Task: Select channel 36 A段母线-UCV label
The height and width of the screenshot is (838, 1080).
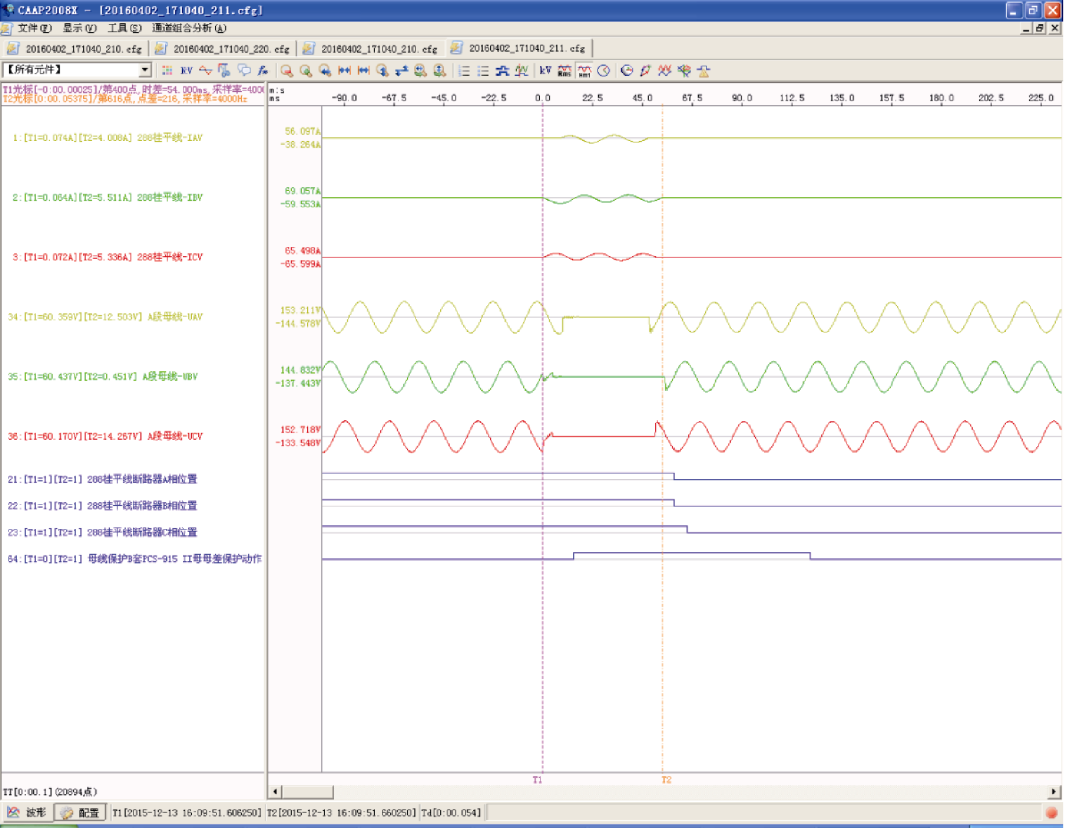Action: pos(105,437)
